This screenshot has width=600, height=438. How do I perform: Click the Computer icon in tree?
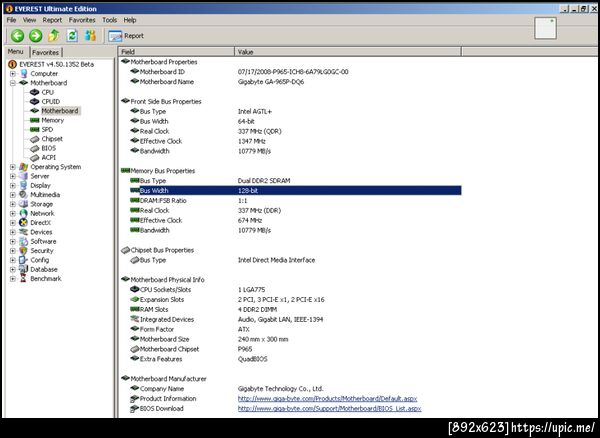point(24,73)
